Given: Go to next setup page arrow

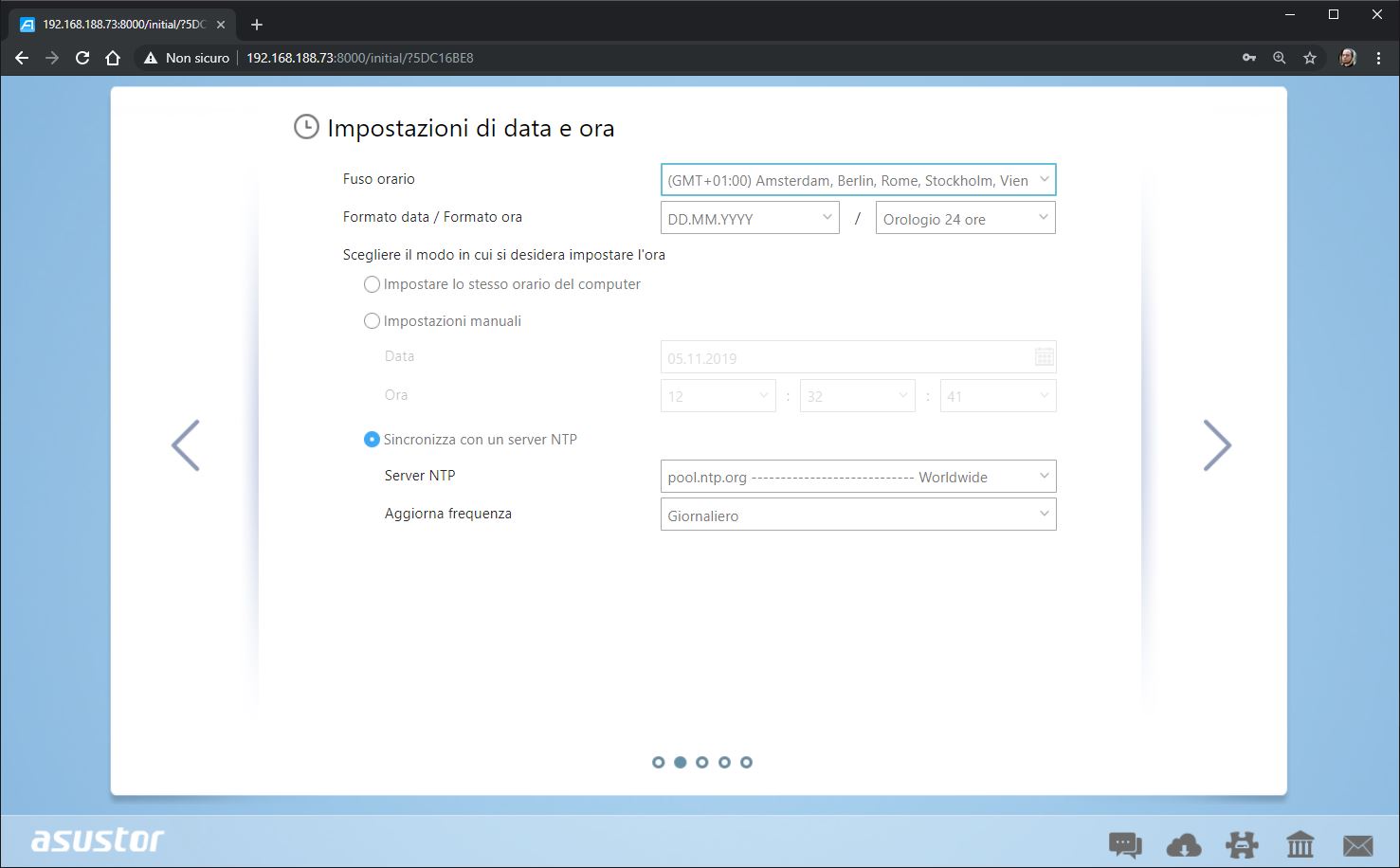Looking at the screenshot, I should click(x=1216, y=445).
